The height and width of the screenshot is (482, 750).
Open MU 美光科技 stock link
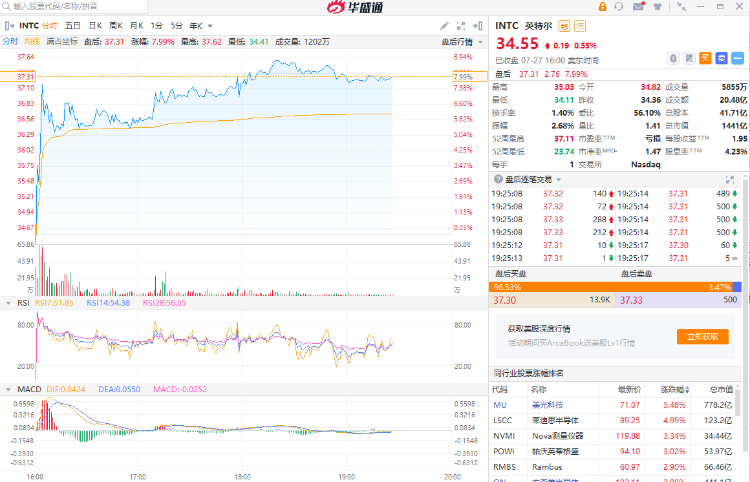pyautogui.click(x=547, y=405)
